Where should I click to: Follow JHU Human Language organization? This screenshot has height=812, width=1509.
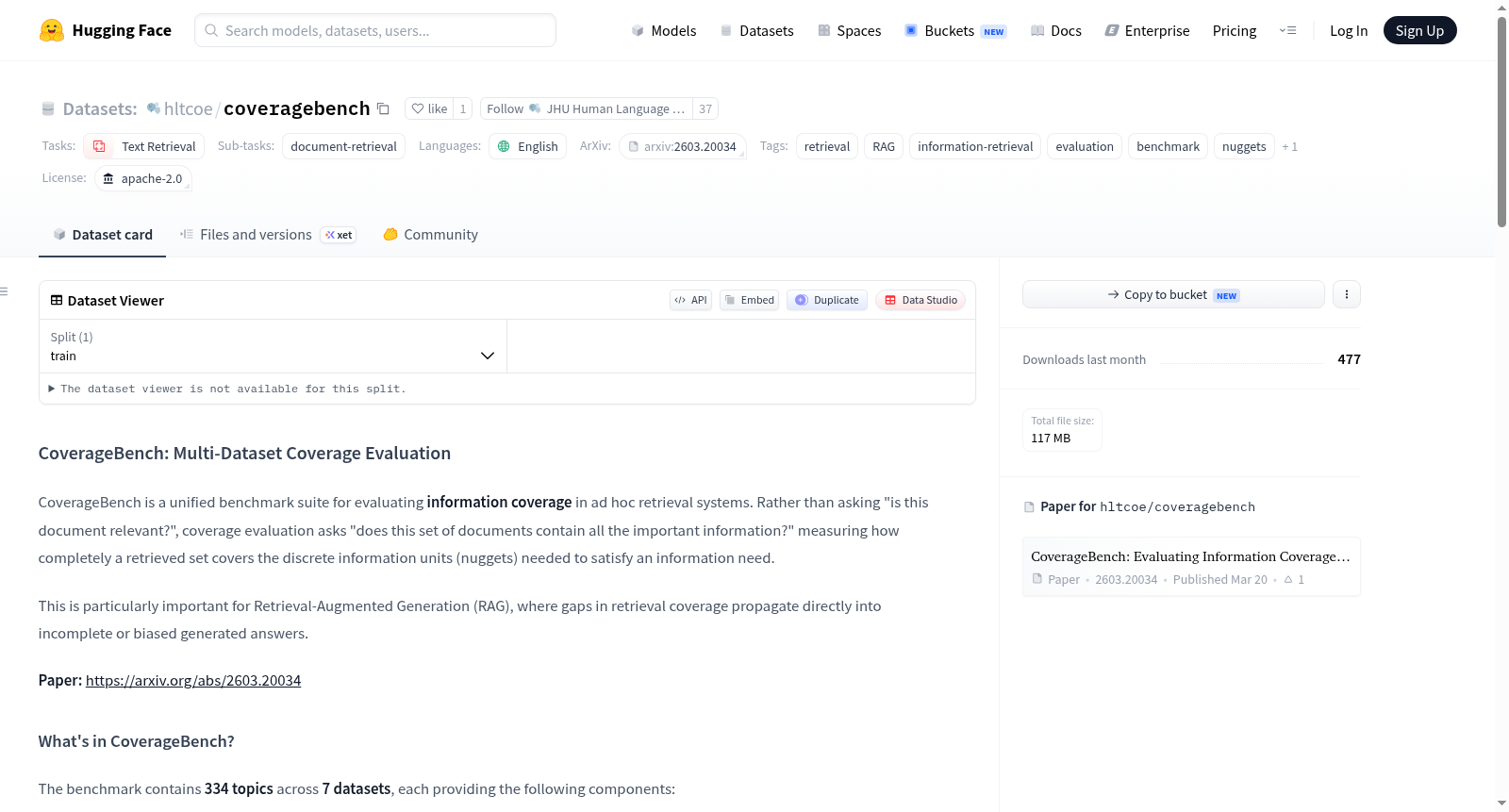pyautogui.click(x=586, y=108)
